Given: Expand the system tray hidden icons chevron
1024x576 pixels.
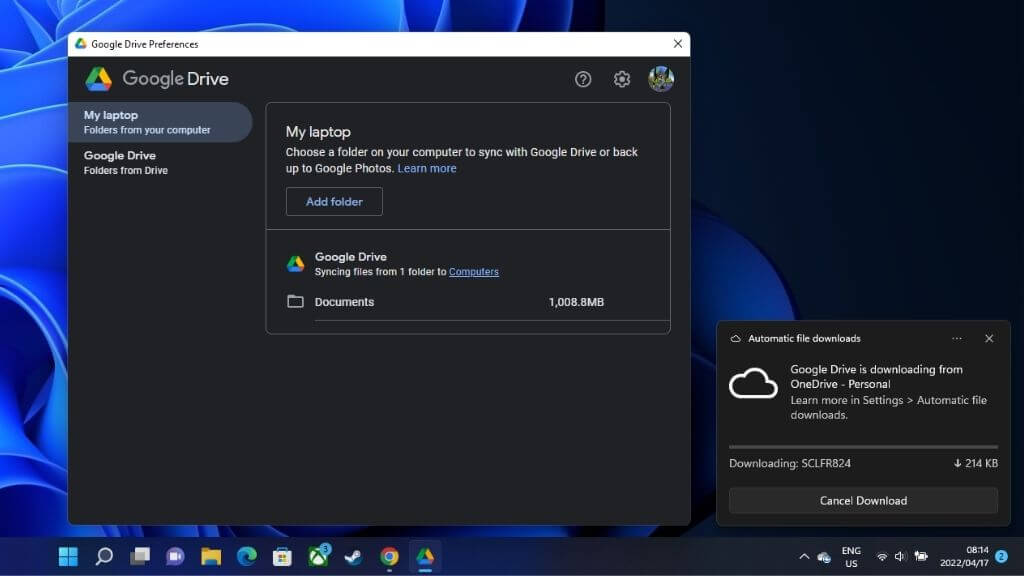Looking at the screenshot, I should (x=803, y=556).
